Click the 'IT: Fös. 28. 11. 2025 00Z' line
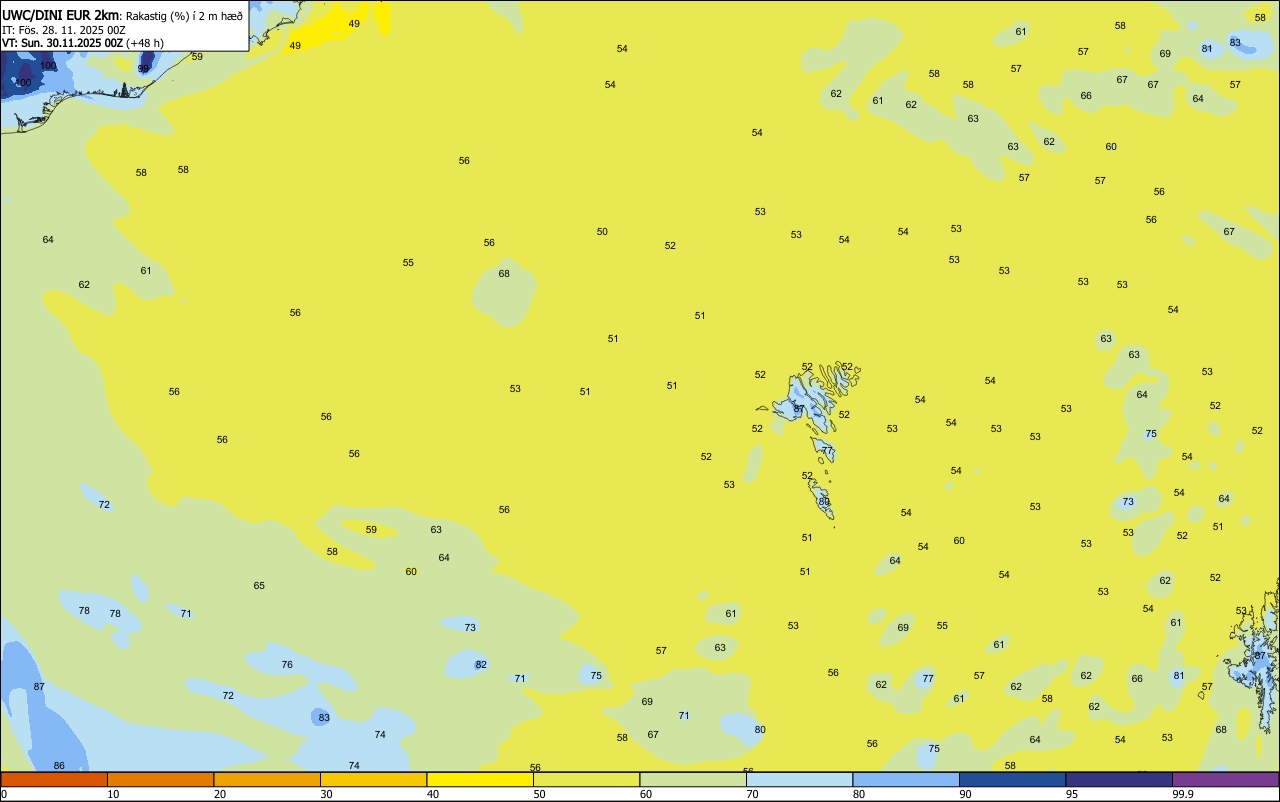The width and height of the screenshot is (1280, 802). click(x=63, y=30)
